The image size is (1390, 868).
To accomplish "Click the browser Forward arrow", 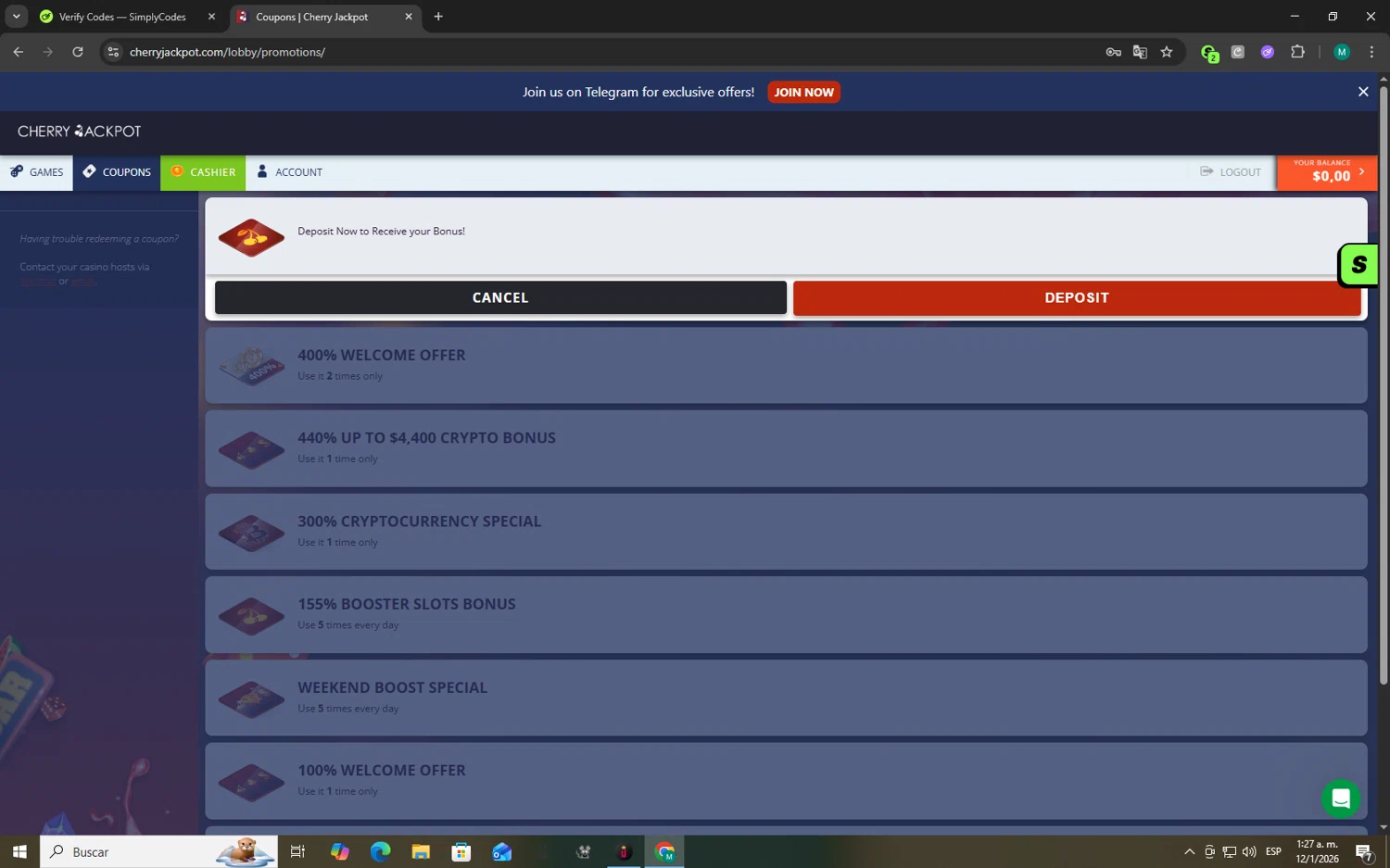I will tap(48, 52).
